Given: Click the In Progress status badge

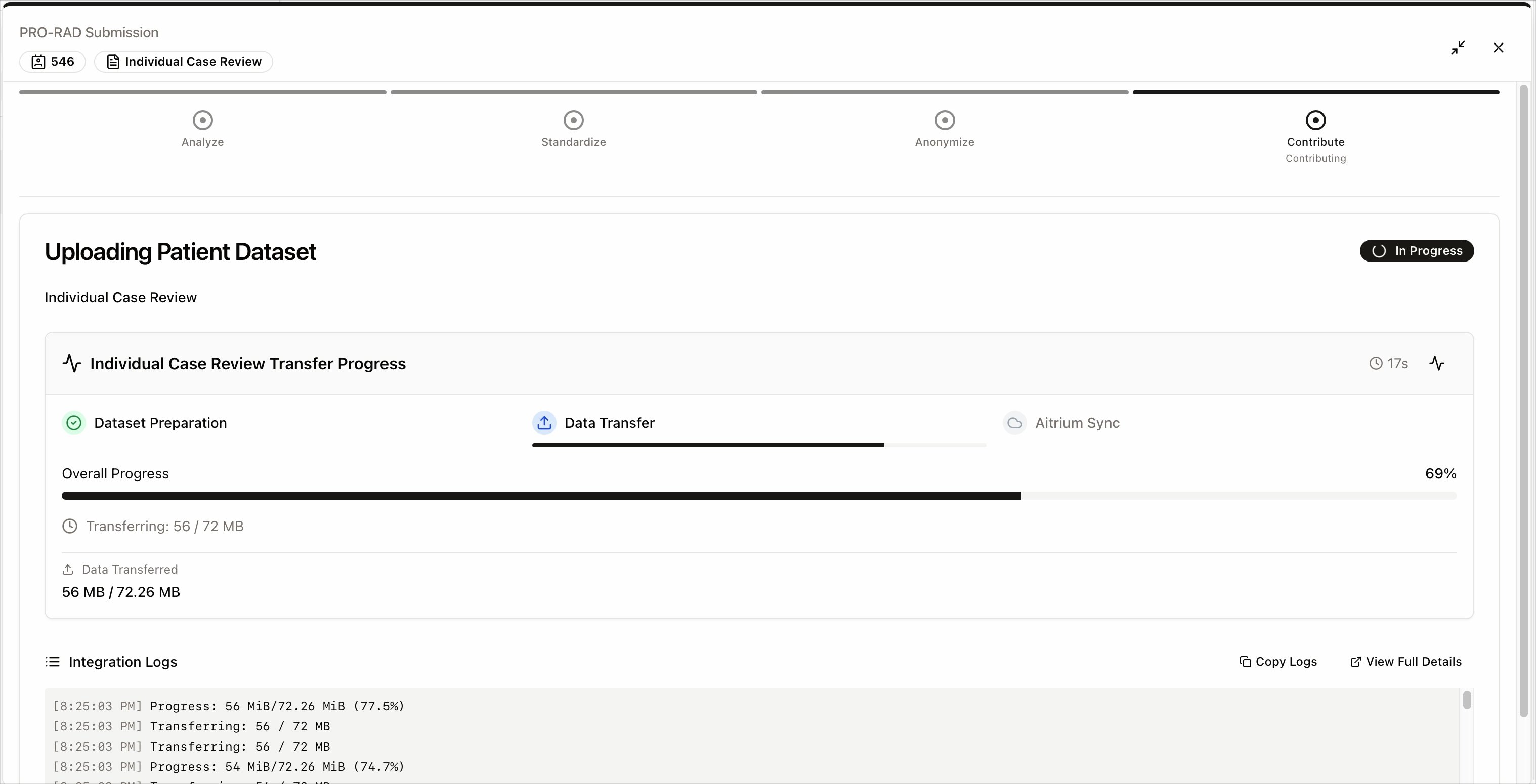Looking at the screenshot, I should tap(1417, 251).
